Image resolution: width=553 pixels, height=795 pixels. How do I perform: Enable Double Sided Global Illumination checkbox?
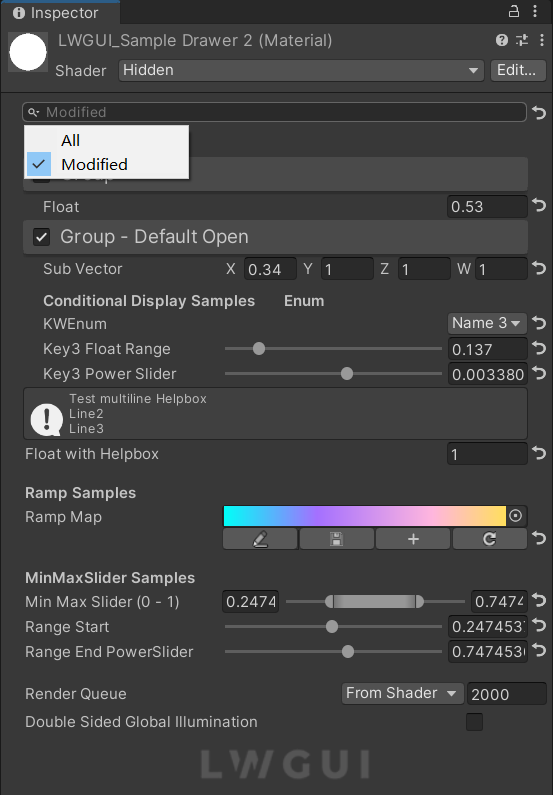click(x=474, y=721)
